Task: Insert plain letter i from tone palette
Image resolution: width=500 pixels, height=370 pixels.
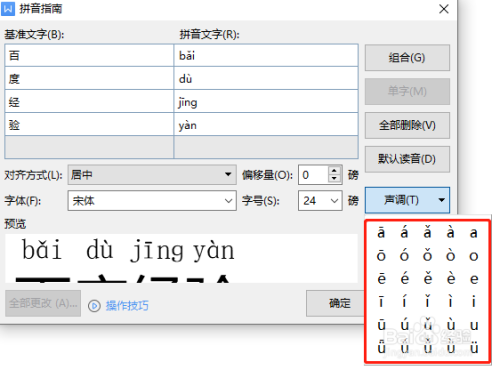Action: point(474,301)
